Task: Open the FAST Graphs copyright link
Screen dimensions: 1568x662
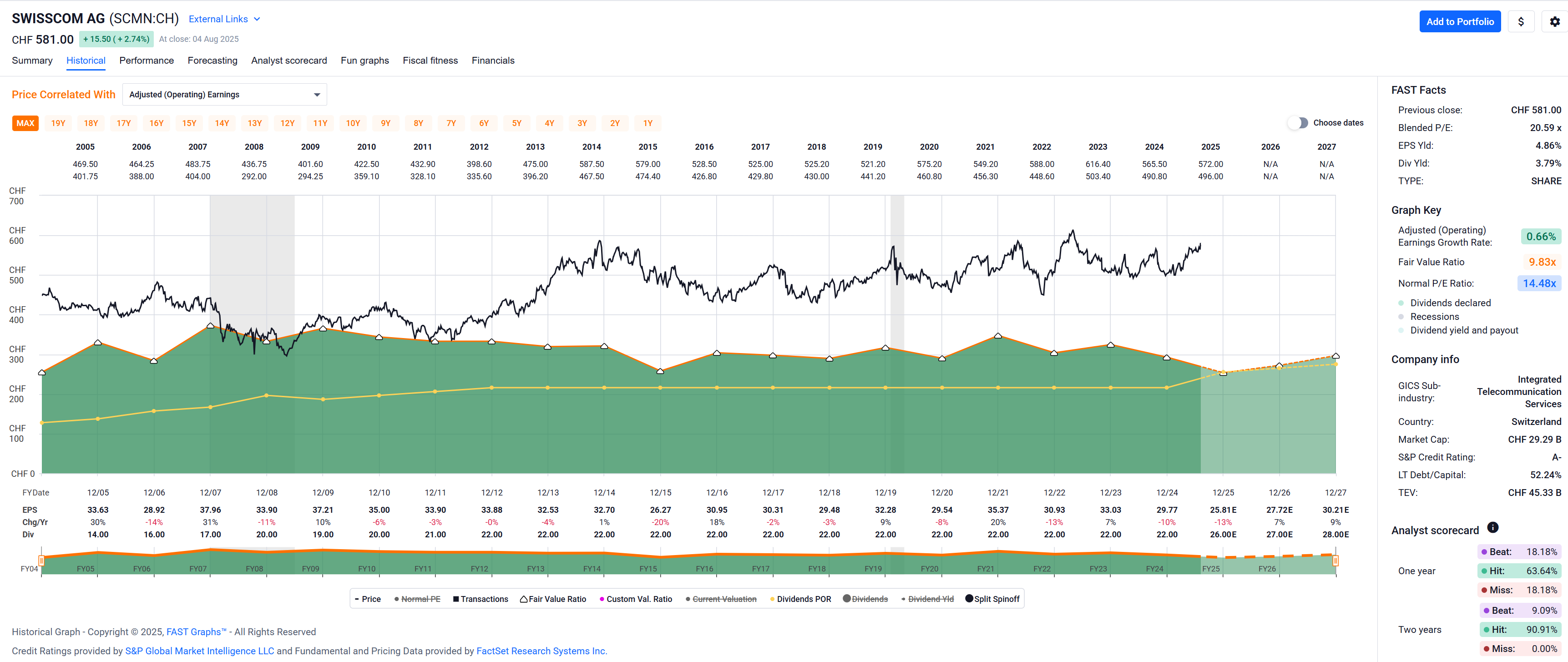Action: click(x=196, y=632)
